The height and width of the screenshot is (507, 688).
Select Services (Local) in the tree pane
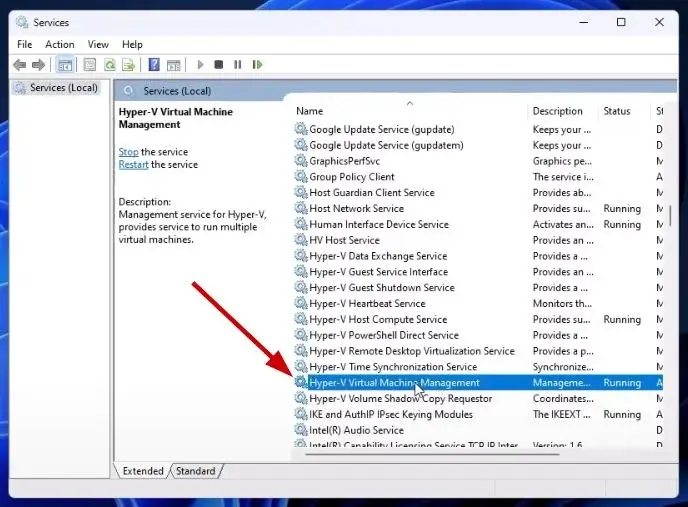64,88
